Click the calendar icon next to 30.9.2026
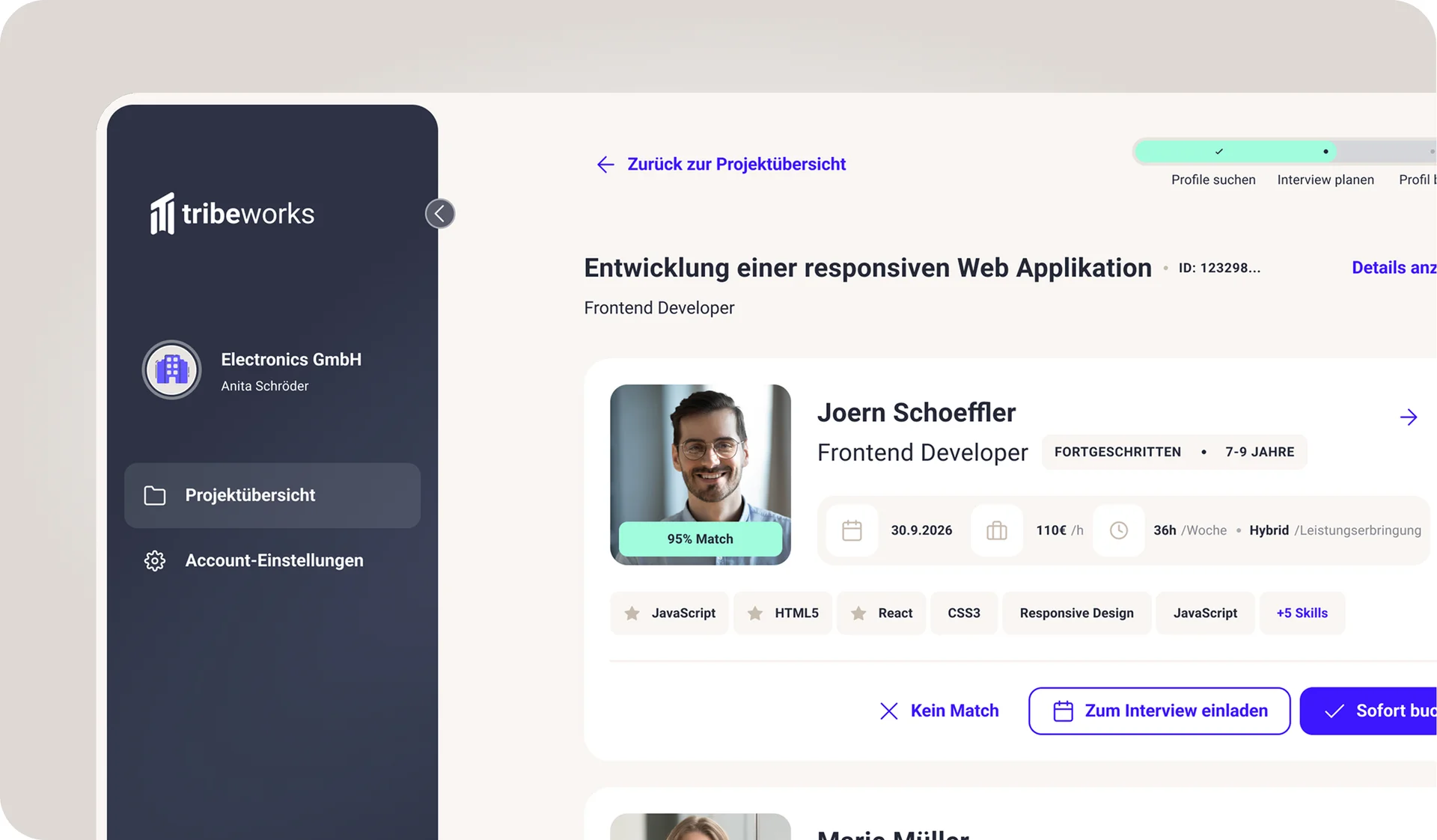Screen dimensions: 1437x840 852,530
